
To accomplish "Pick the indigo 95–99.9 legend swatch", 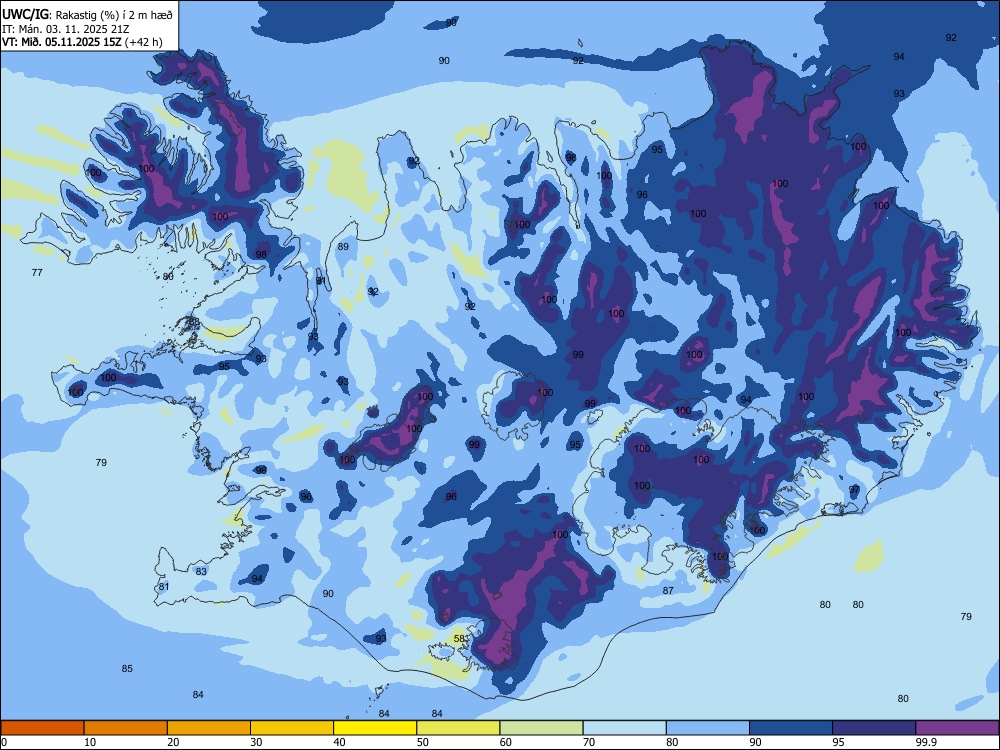I will click(x=874, y=728).
